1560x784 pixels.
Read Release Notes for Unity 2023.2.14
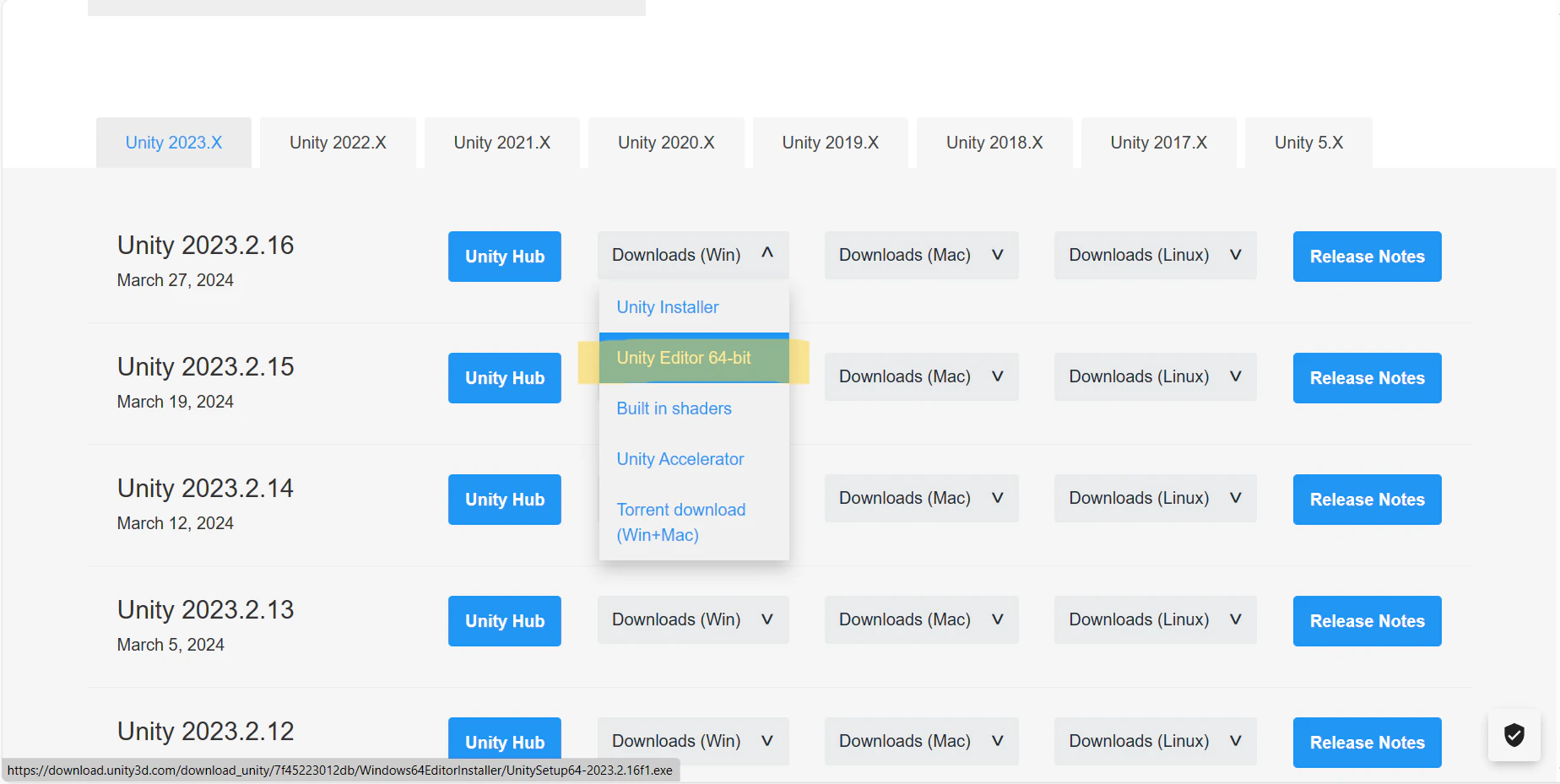point(1368,500)
